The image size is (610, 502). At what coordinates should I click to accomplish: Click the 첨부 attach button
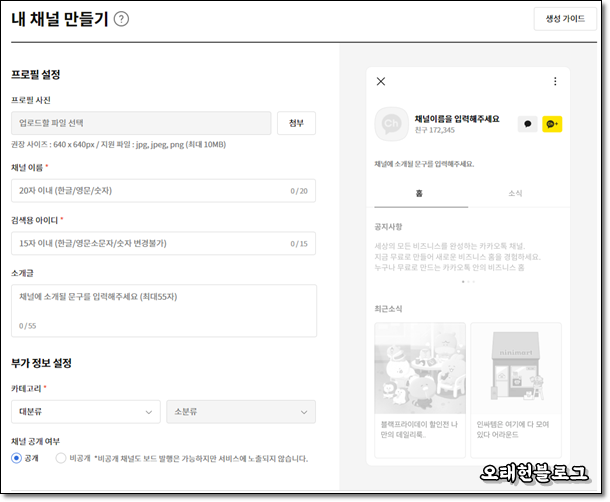pyautogui.click(x=296, y=123)
